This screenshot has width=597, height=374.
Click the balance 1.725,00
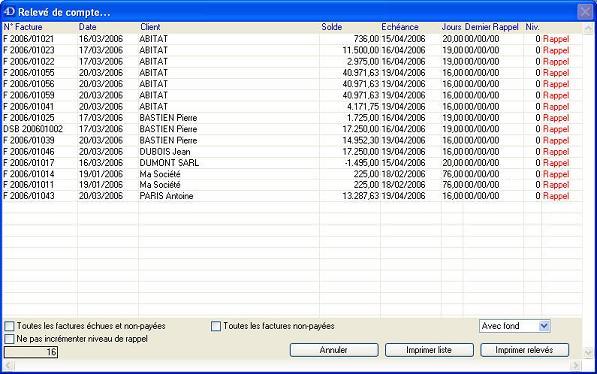pyautogui.click(x=363, y=118)
